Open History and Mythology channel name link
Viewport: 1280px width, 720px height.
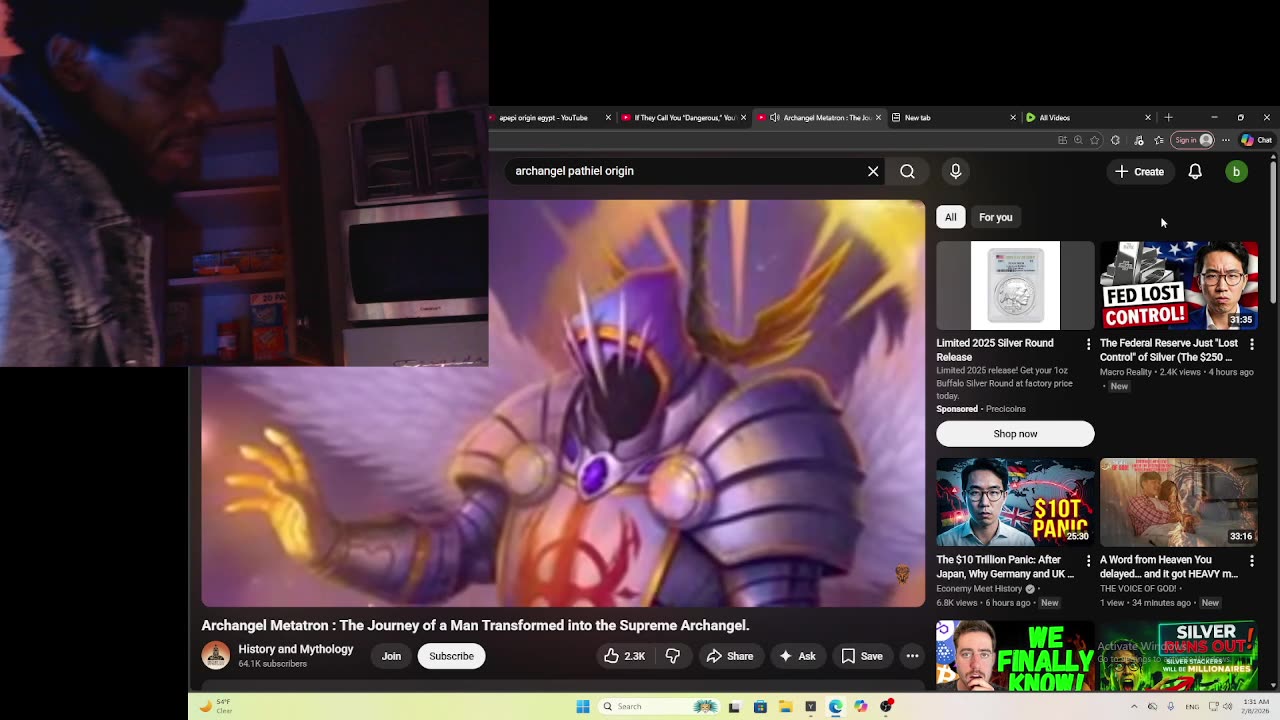point(296,649)
